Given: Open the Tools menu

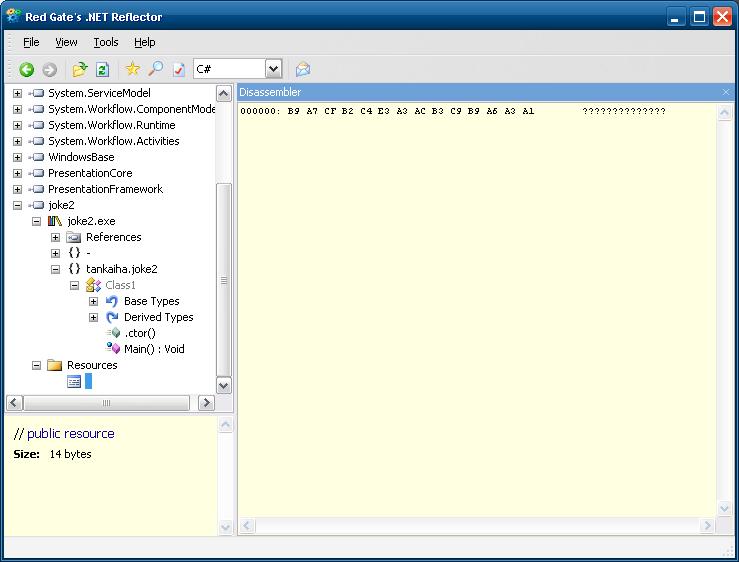Looking at the screenshot, I should point(106,42).
